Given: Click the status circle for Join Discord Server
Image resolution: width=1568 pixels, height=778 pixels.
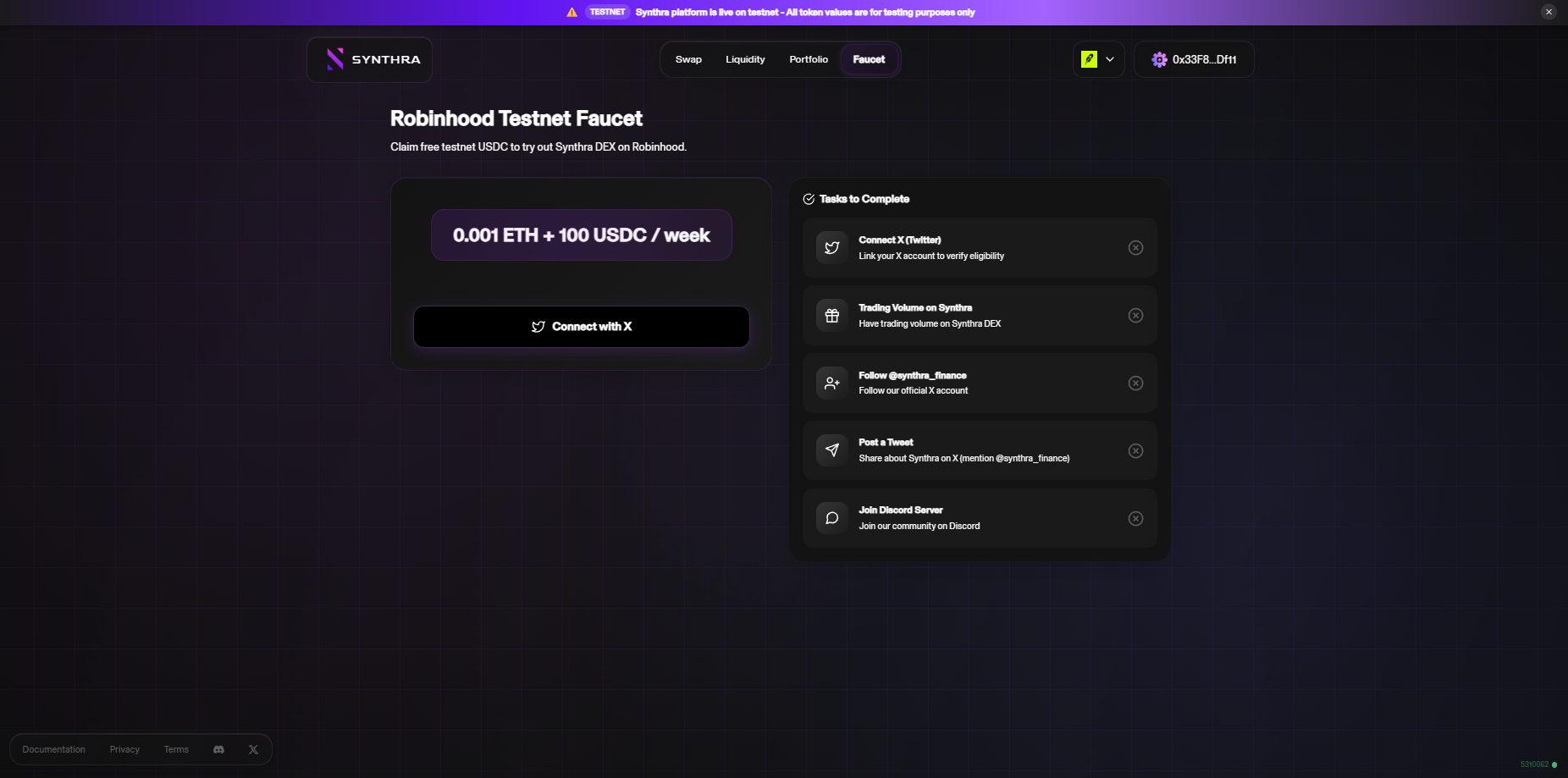Looking at the screenshot, I should coord(1135,518).
